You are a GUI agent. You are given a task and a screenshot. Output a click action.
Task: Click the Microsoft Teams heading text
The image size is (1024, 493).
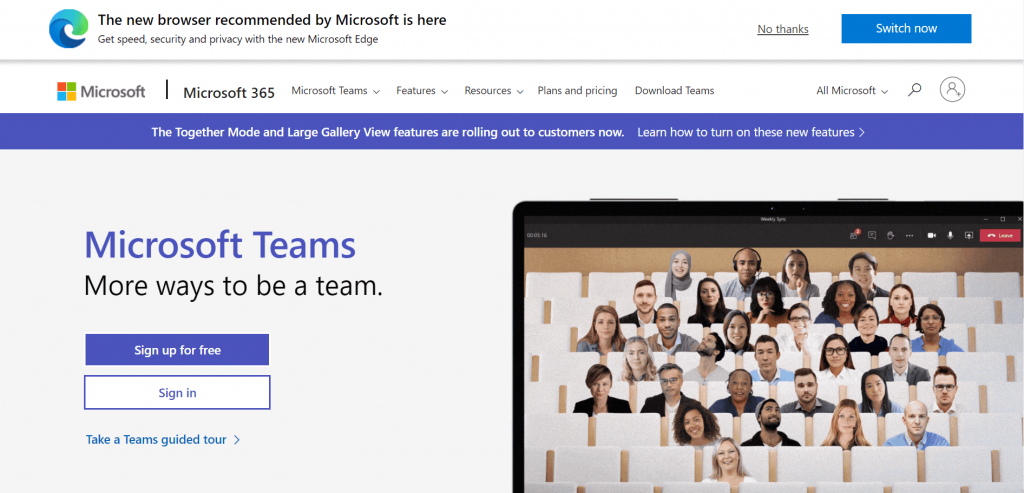click(220, 246)
